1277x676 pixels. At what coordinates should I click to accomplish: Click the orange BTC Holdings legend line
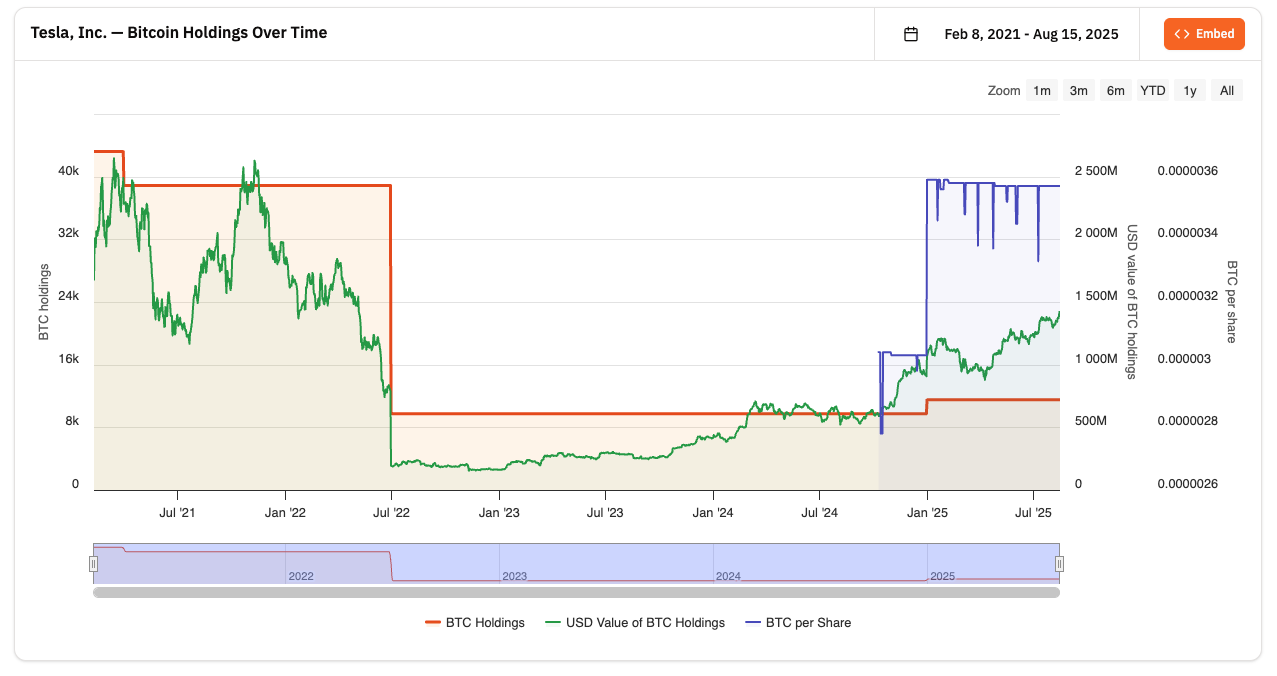(x=433, y=623)
